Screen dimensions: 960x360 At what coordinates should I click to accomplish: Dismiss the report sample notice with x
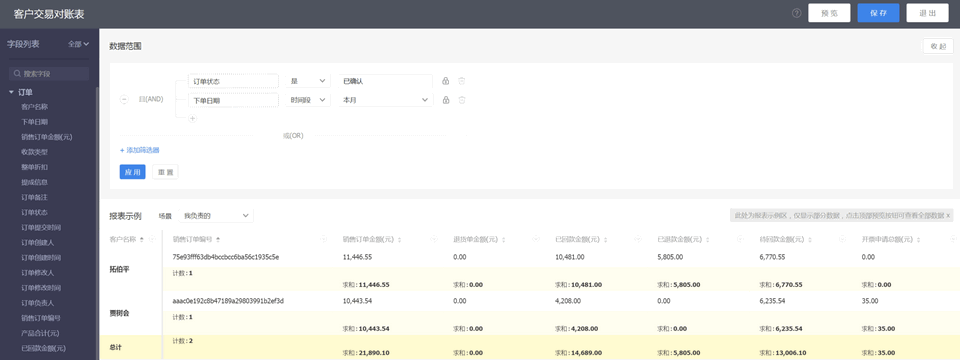(948, 216)
